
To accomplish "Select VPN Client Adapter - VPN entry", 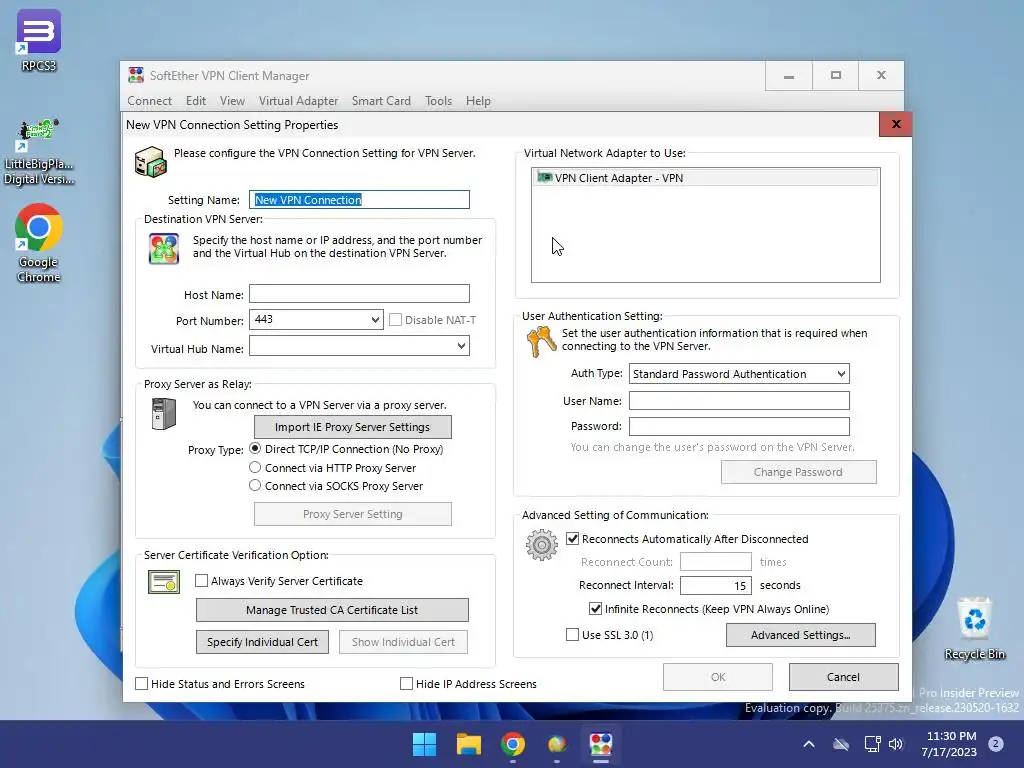I will coord(705,178).
